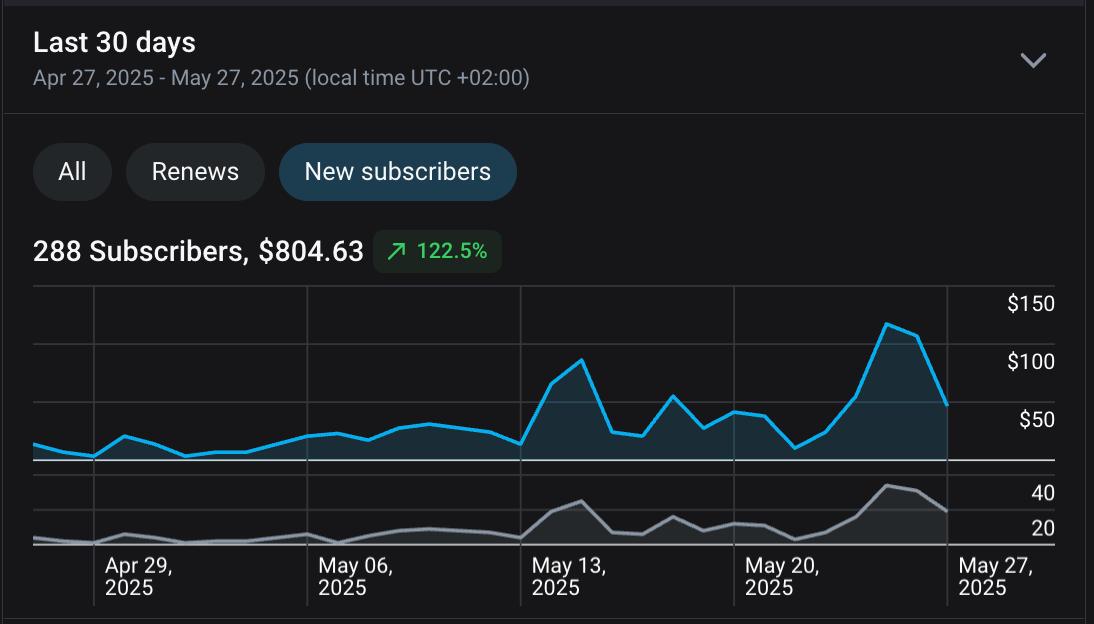Click the 288 Subscribers total text
1094x624 pixels.
[x=138, y=252]
